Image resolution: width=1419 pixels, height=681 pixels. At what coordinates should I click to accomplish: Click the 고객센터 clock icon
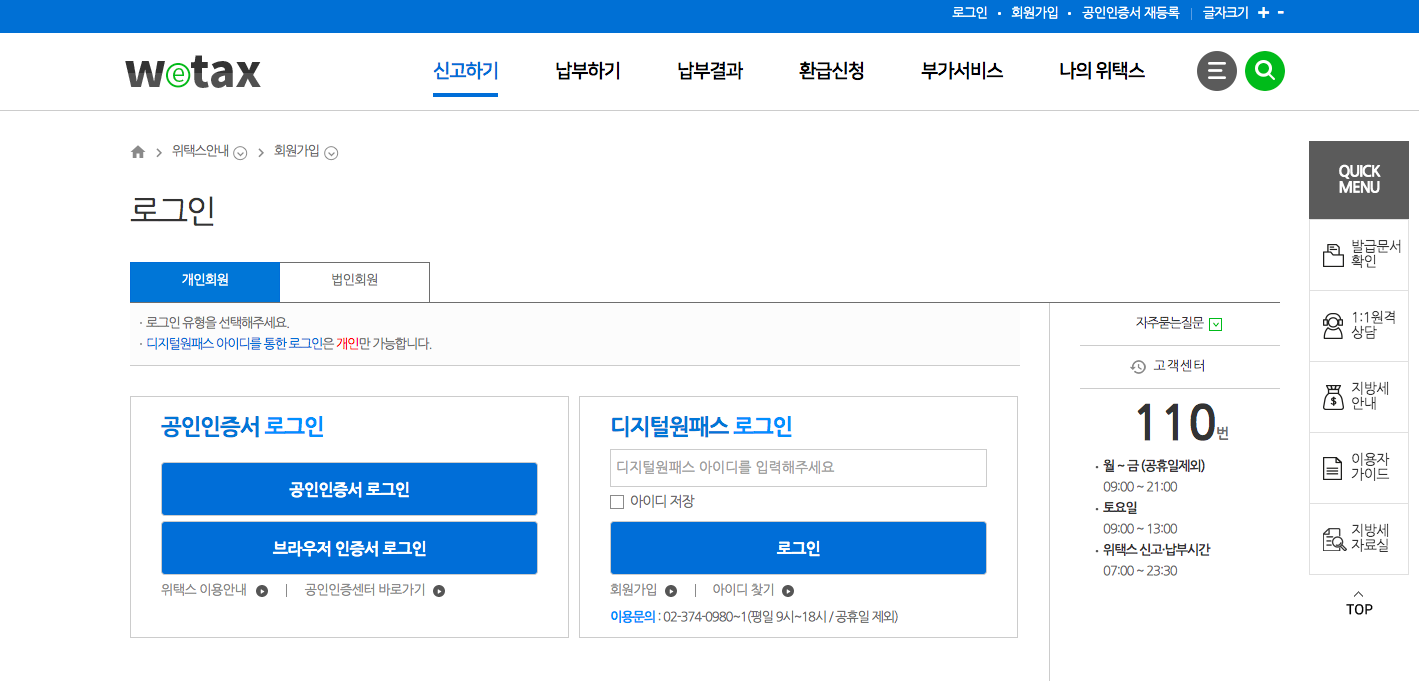(1138, 367)
